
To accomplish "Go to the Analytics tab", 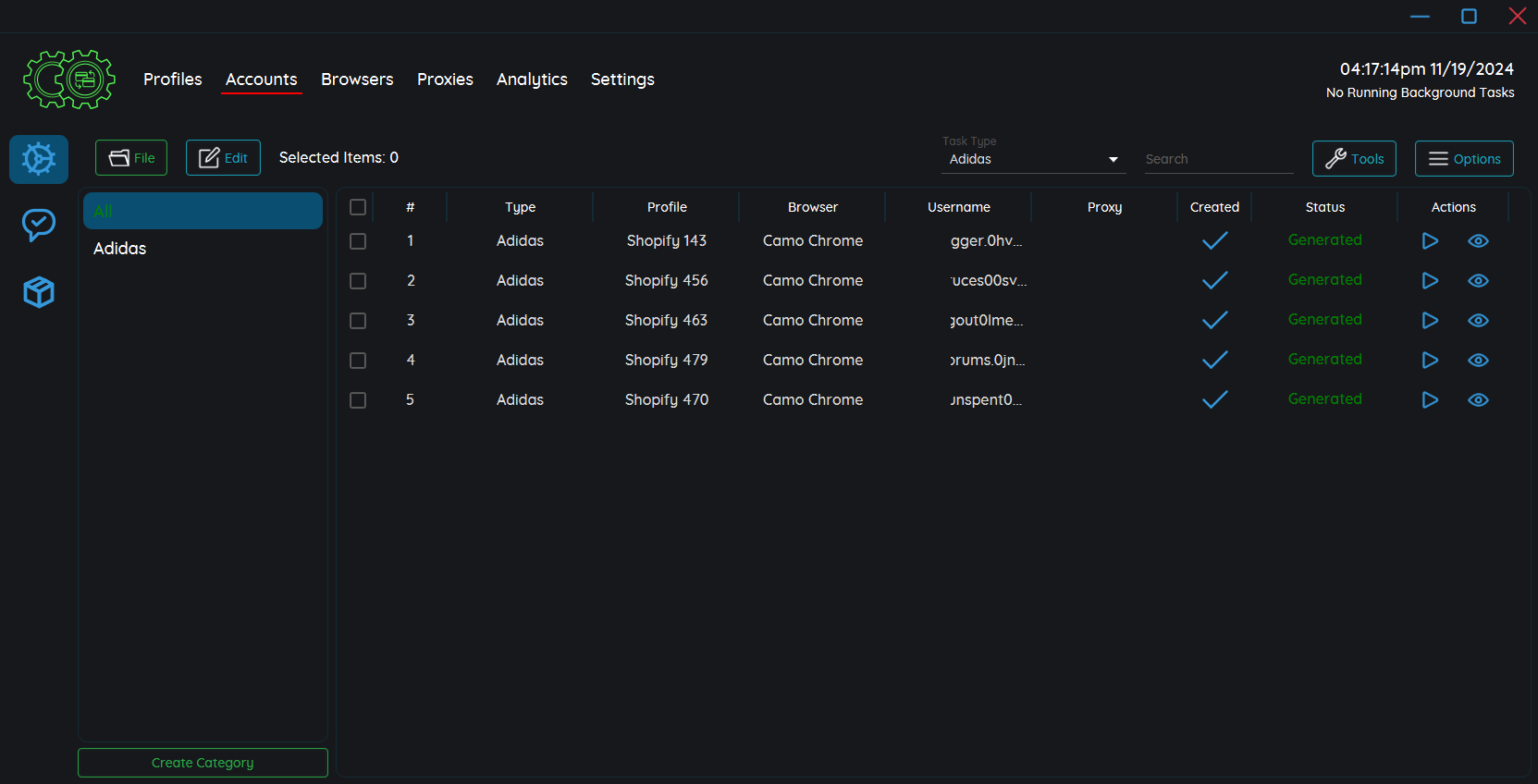I will [532, 80].
